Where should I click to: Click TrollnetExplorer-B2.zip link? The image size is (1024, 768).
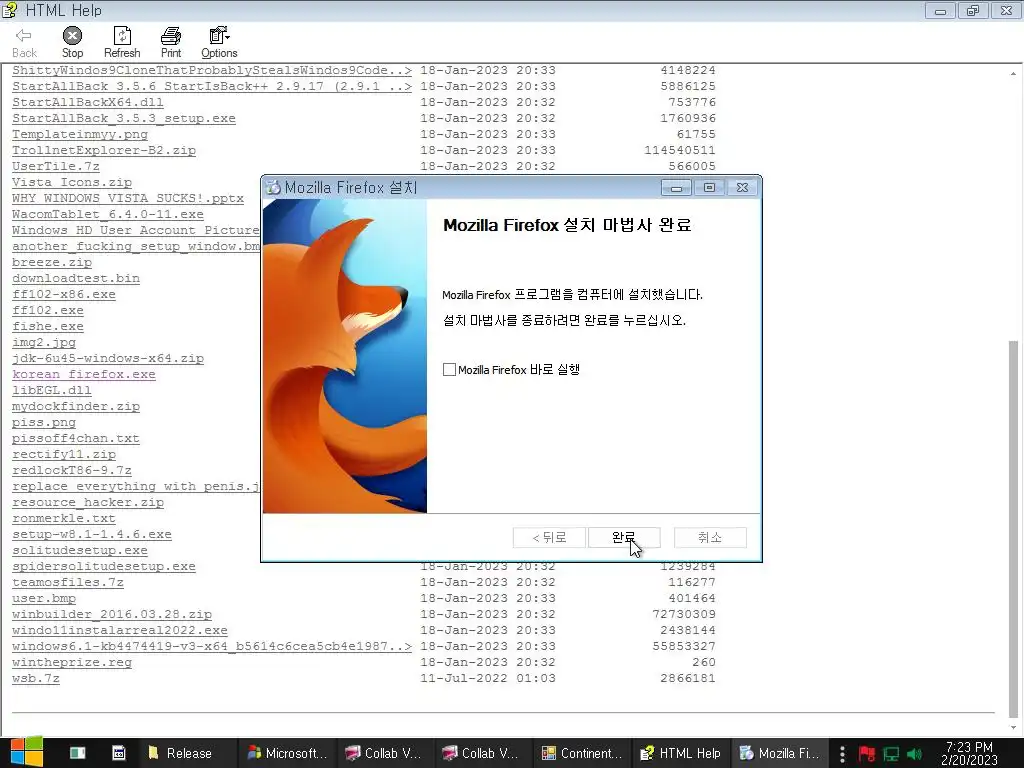(x=104, y=150)
